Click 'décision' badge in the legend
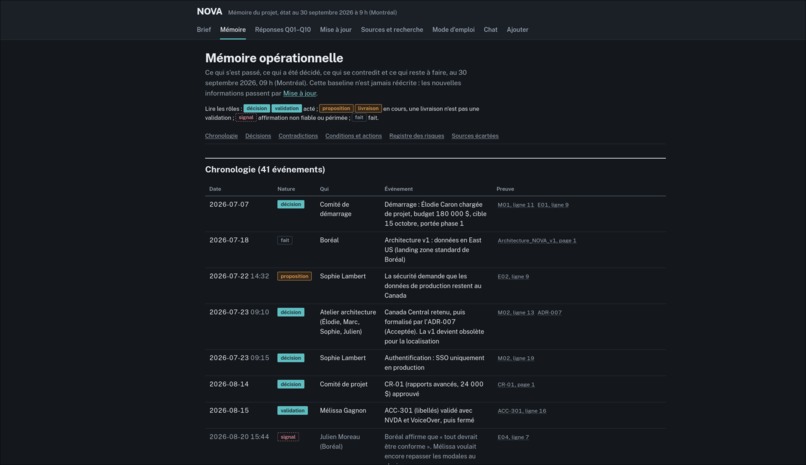 click(x=257, y=108)
